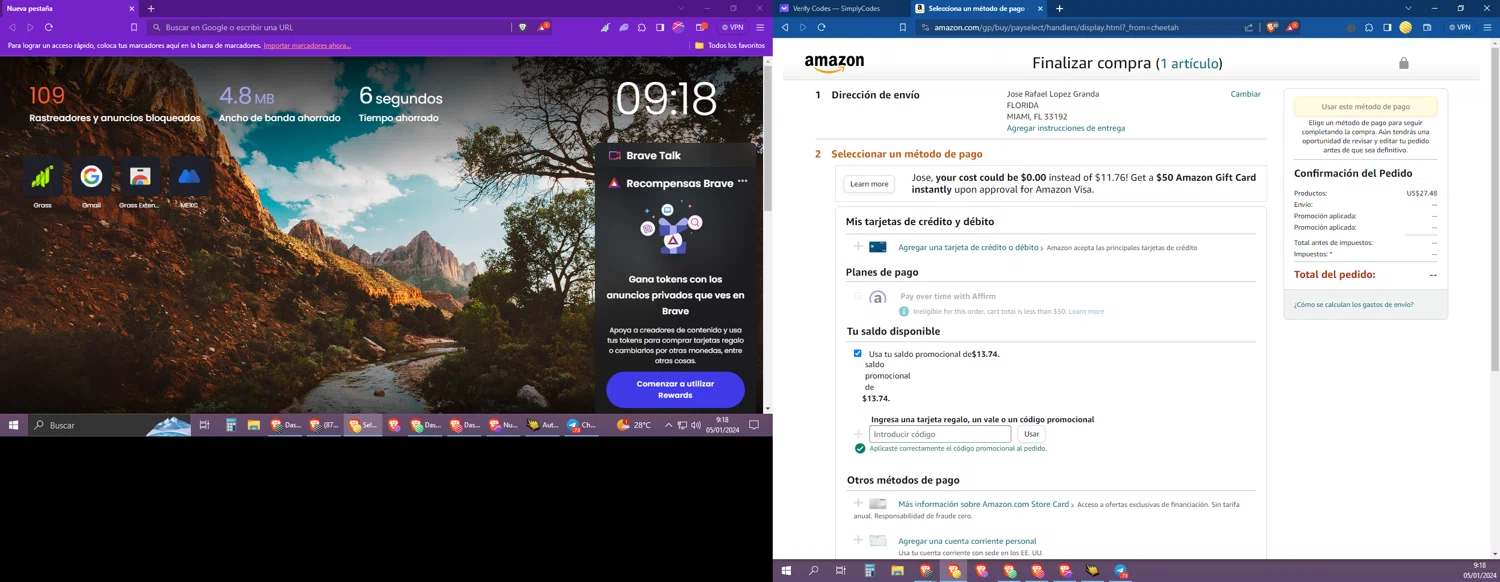The image size is (1500, 582).
Task: Open the yellow profile avatar in Amazon window
Action: coord(1406,27)
